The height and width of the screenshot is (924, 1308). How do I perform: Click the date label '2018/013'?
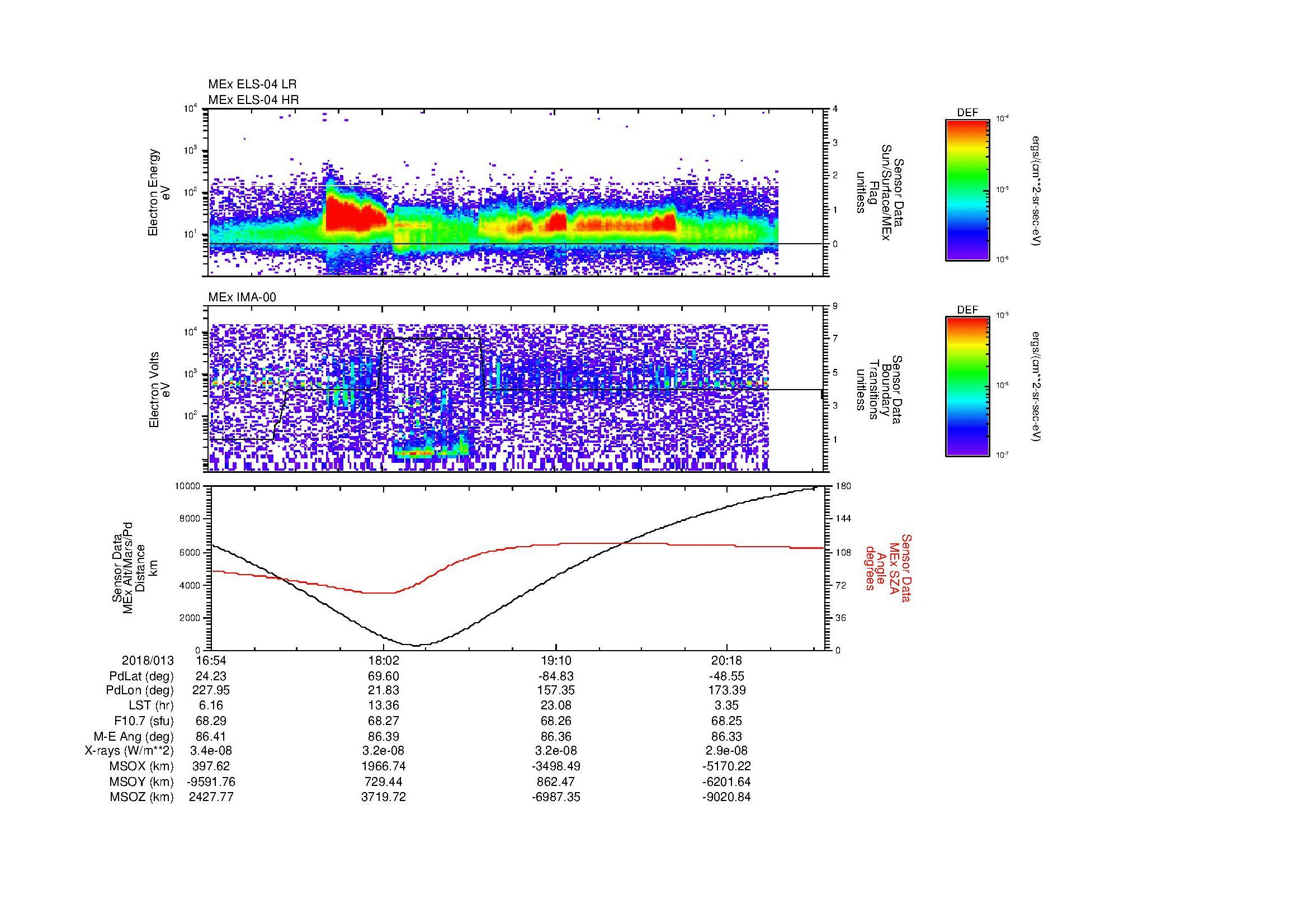point(148,661)
